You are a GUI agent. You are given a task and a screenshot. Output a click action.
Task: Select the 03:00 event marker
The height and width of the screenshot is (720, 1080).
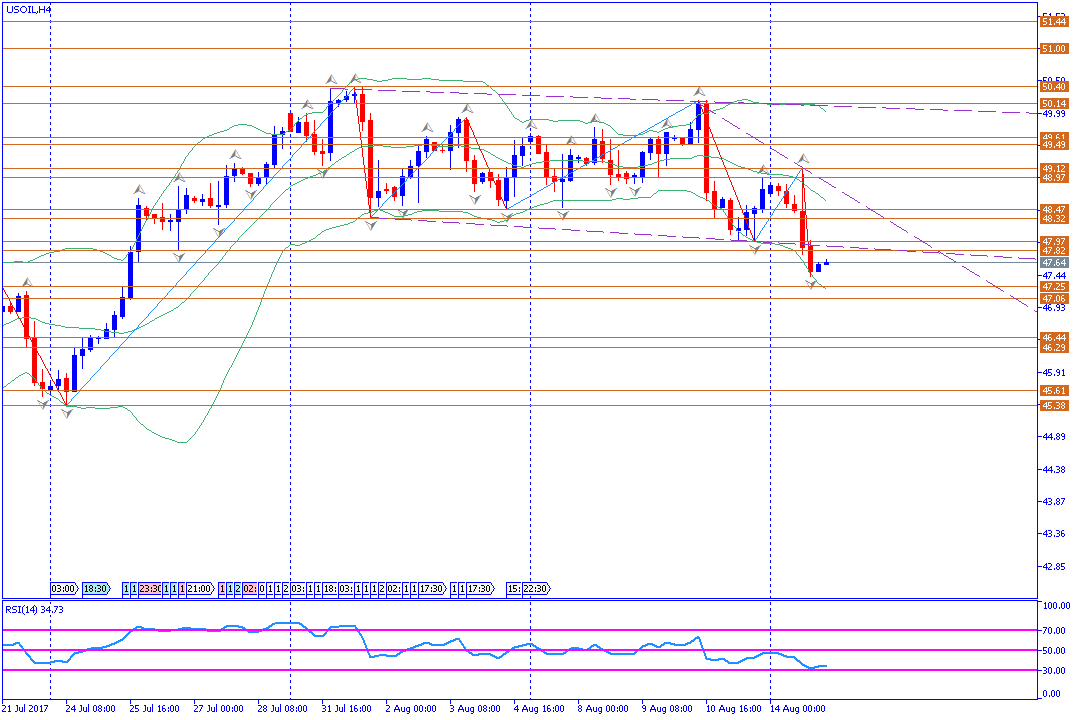tap(63, 589)
